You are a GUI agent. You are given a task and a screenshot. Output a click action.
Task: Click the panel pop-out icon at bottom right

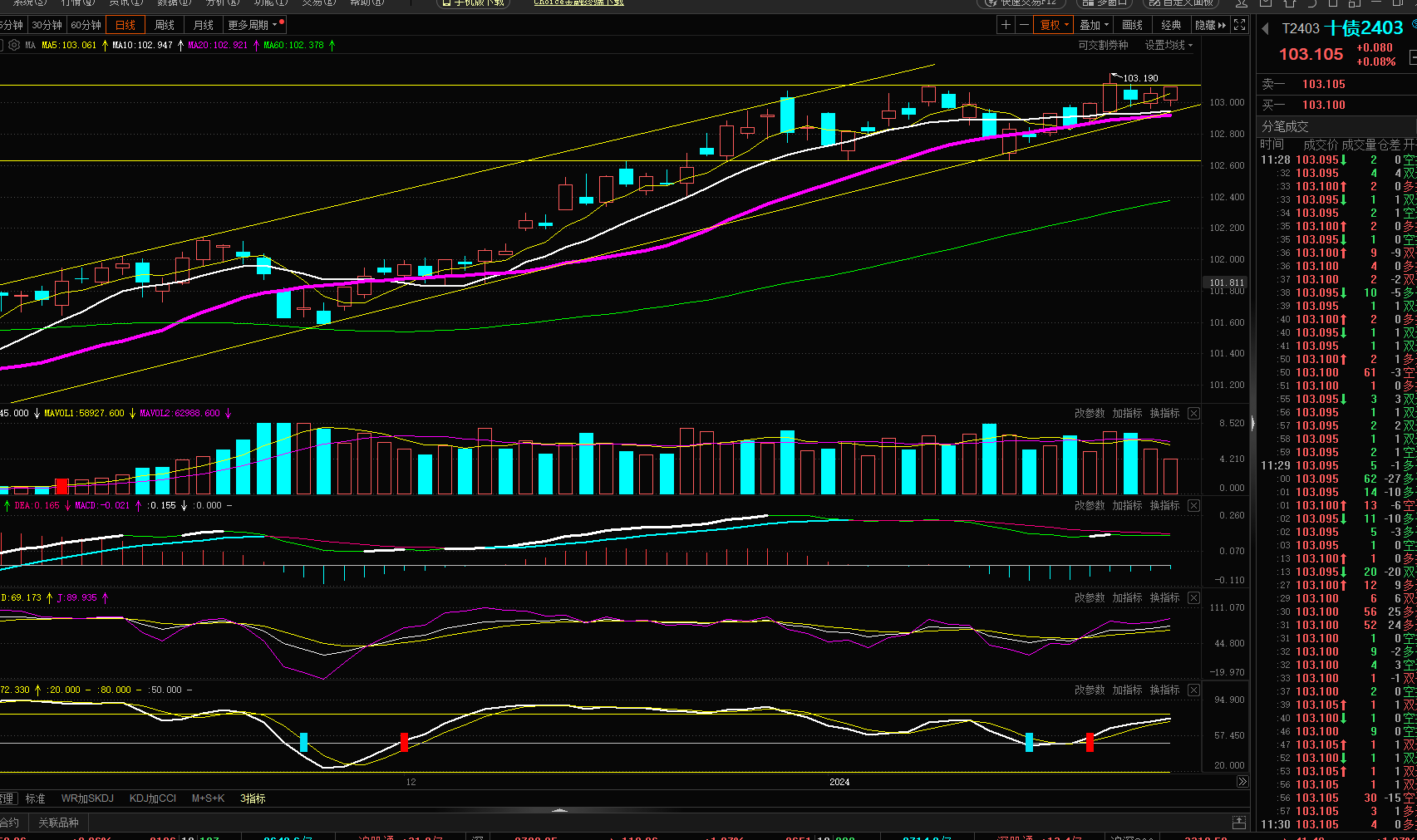(x=1238, y=823)
